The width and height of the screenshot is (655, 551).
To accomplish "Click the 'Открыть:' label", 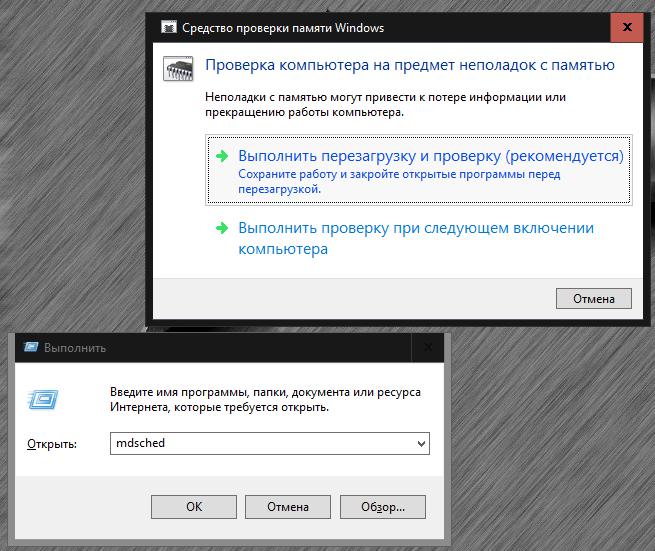I will [52, 444].
